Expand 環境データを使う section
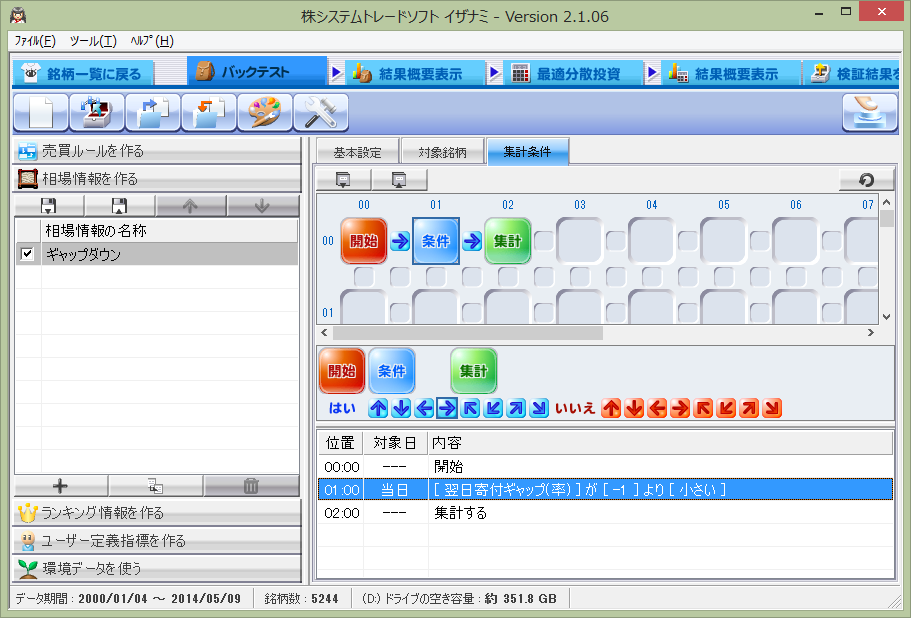 pos(157,569)
